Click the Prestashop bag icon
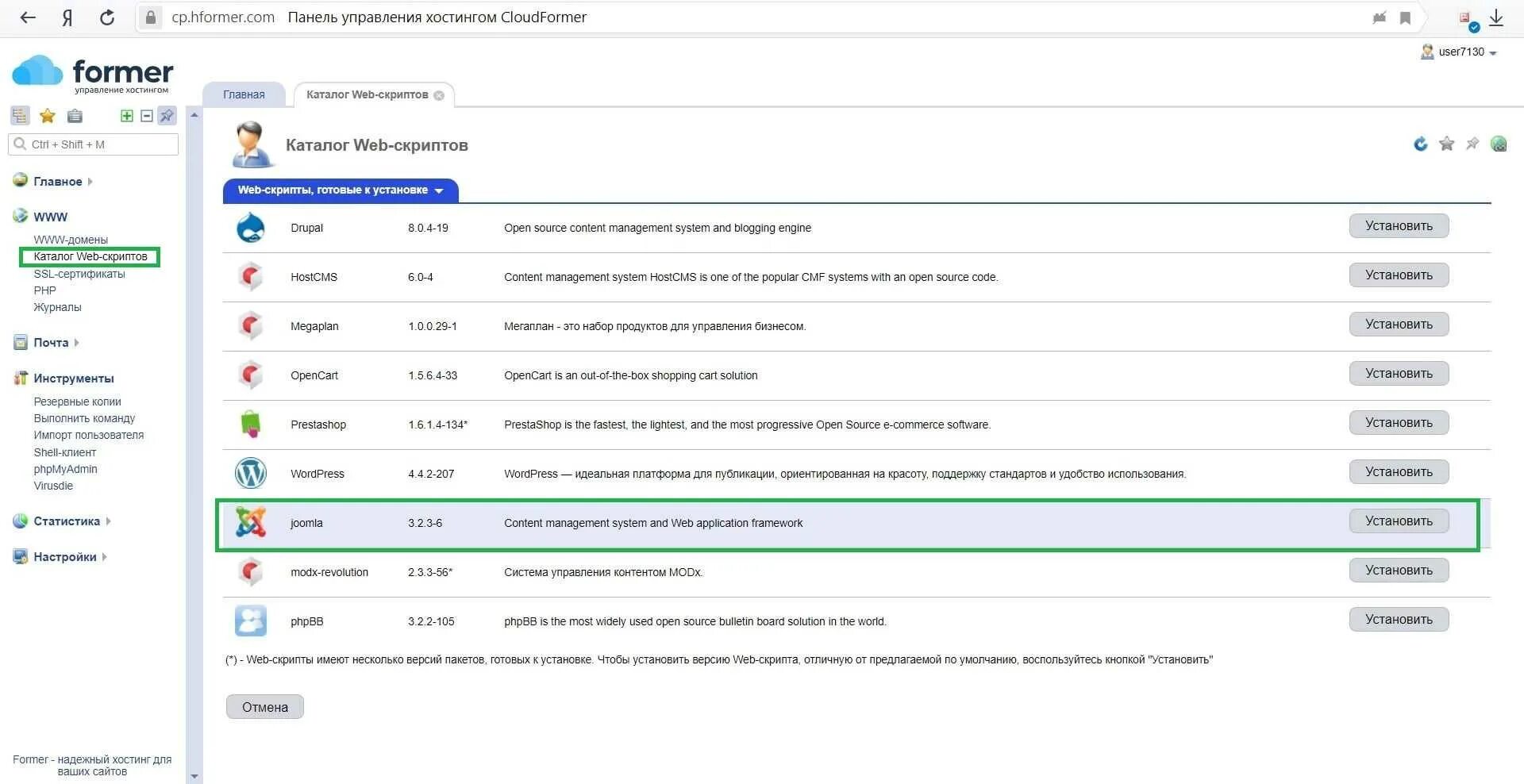This screenshot has width=1524, height=784. pos(251,425)
